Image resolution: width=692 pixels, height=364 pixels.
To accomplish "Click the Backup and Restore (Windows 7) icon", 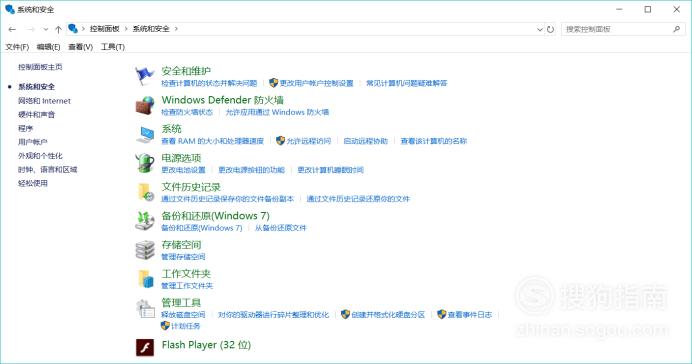I will point(145,221).
